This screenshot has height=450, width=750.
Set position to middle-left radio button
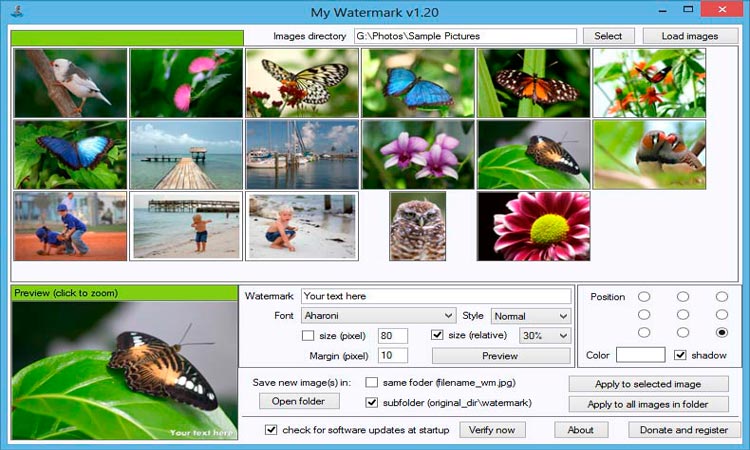tap(644, 315)
